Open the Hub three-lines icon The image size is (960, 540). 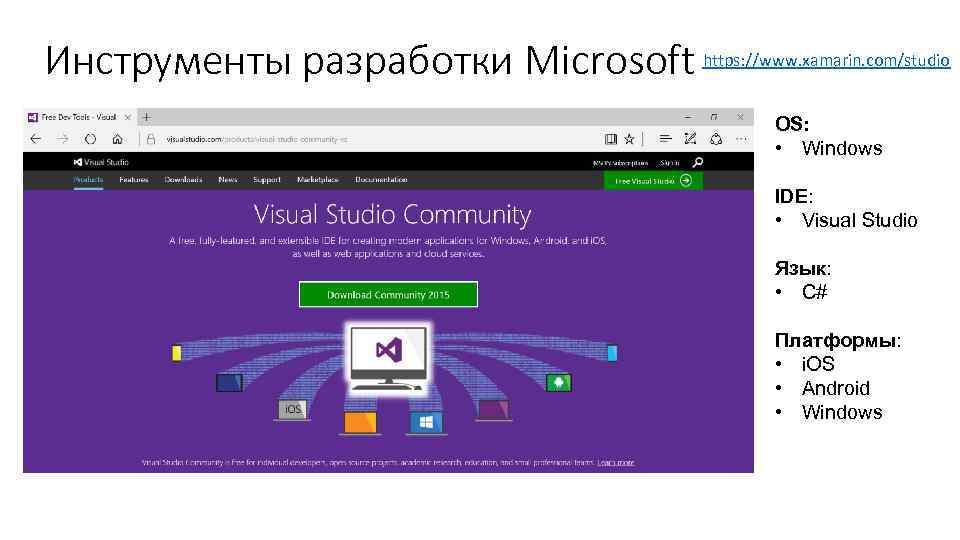(x=665, y=139)
